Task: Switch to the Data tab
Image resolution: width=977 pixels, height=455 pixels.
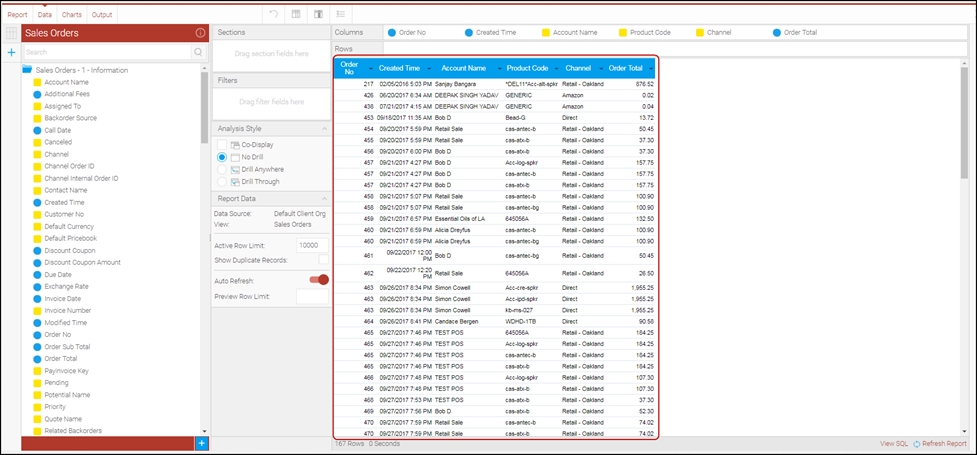Action: [x=44, y=14]
